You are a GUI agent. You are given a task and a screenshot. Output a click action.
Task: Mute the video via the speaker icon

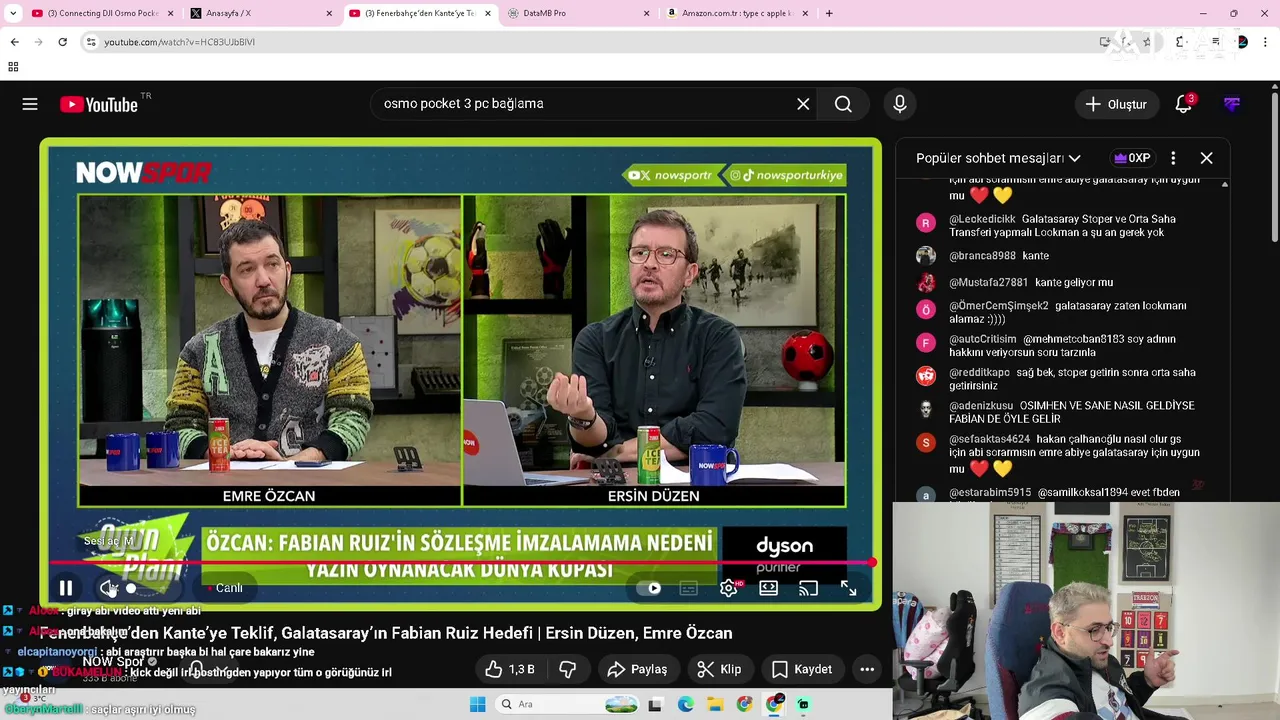click(x=108, y=588)
